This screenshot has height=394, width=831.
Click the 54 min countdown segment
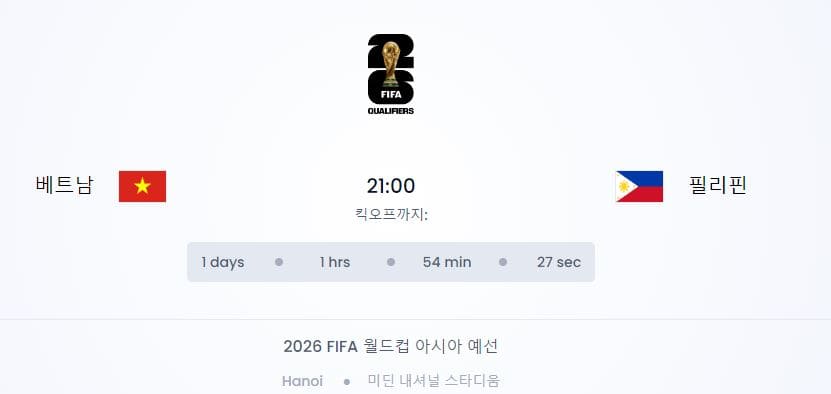(447, 262)
